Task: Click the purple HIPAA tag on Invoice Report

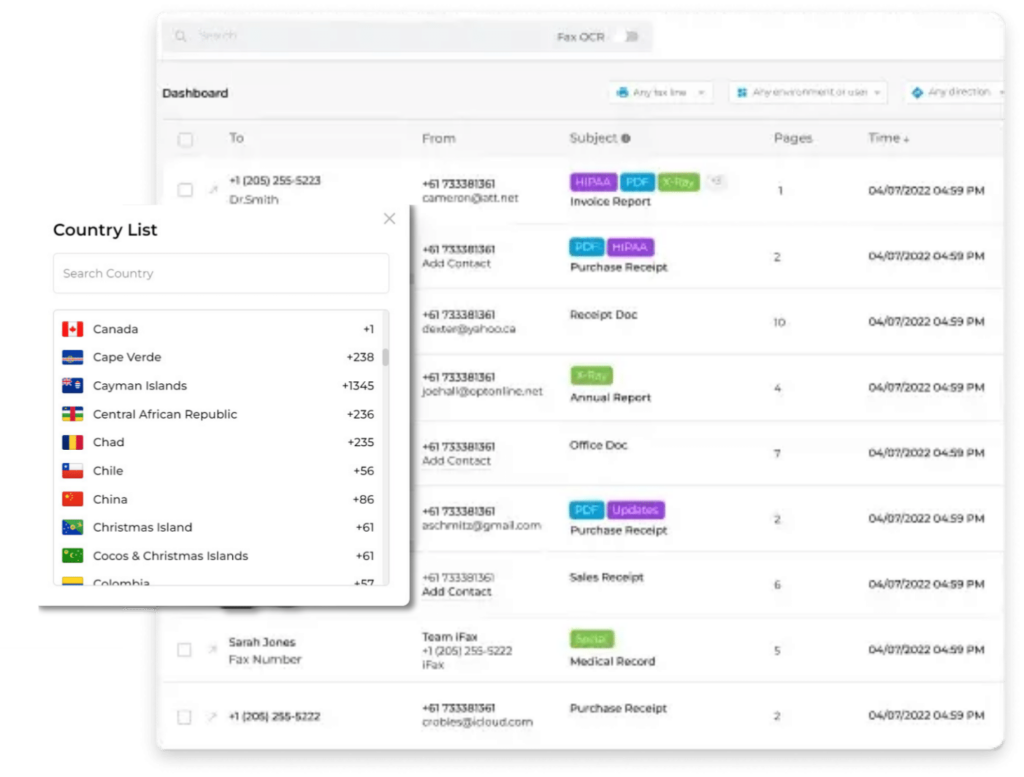Action: (x=593, y=182)
